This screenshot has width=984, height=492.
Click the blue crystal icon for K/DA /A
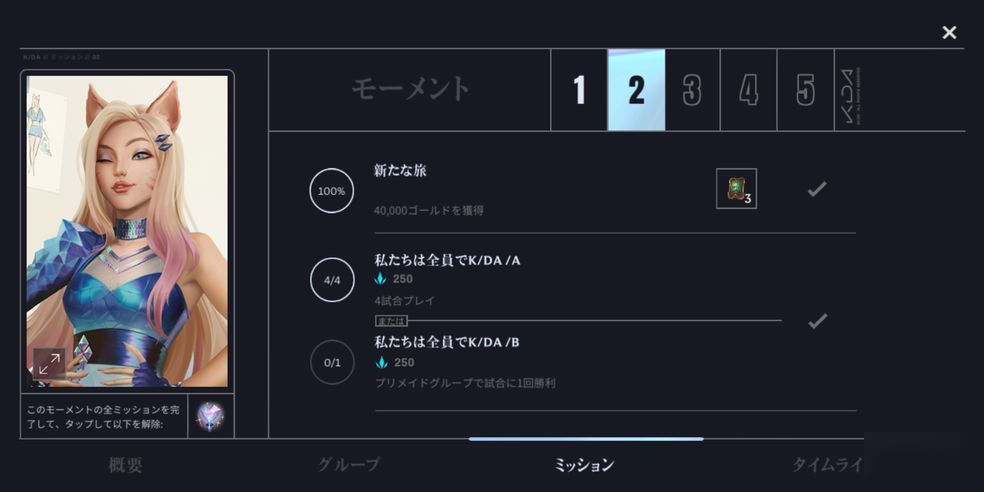click(x=380, y=279)
